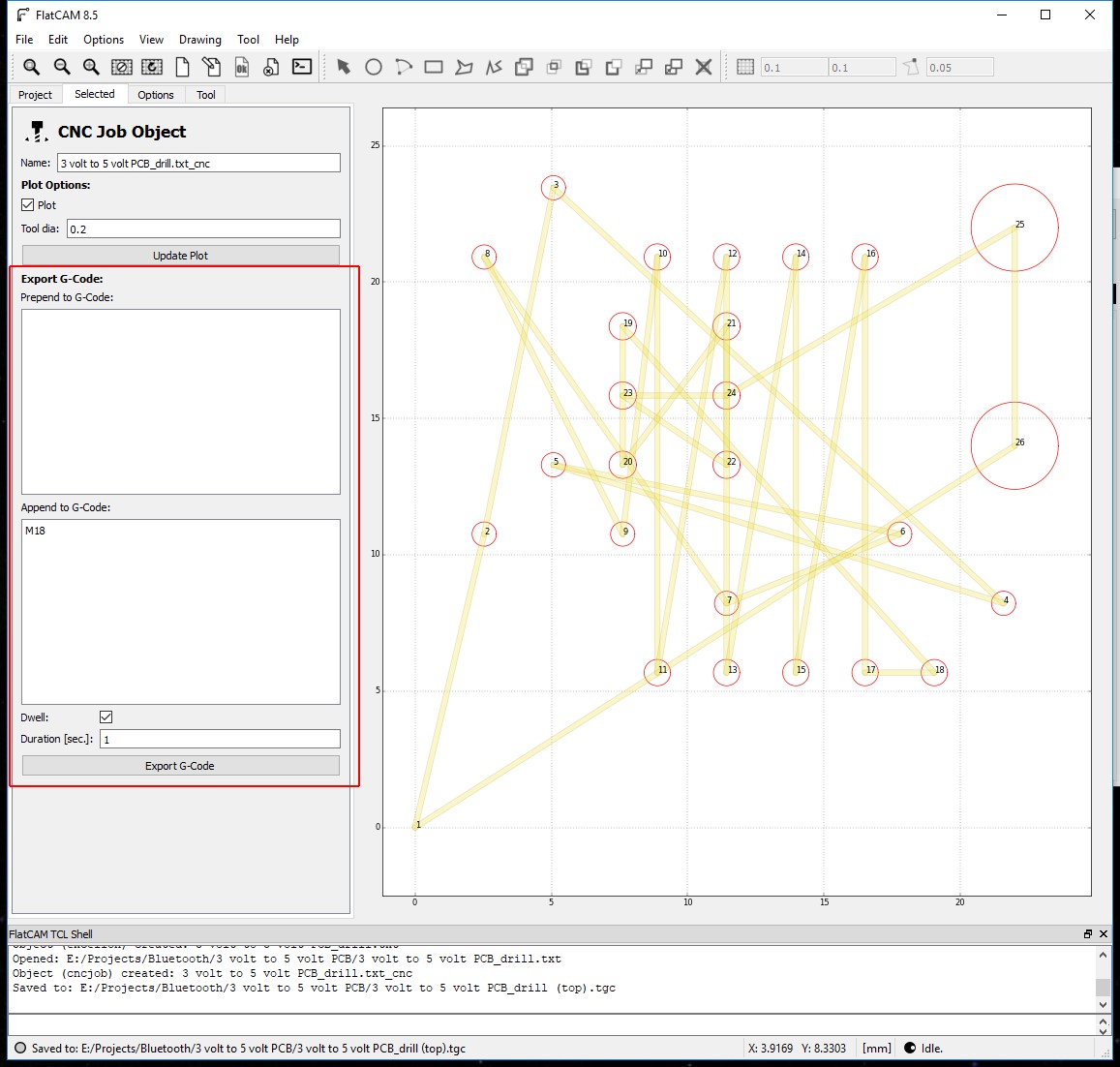Switch to the Tool tab in side panel
The image size is (1120, 1067).
pyautogui.click(x=206, y=94)
